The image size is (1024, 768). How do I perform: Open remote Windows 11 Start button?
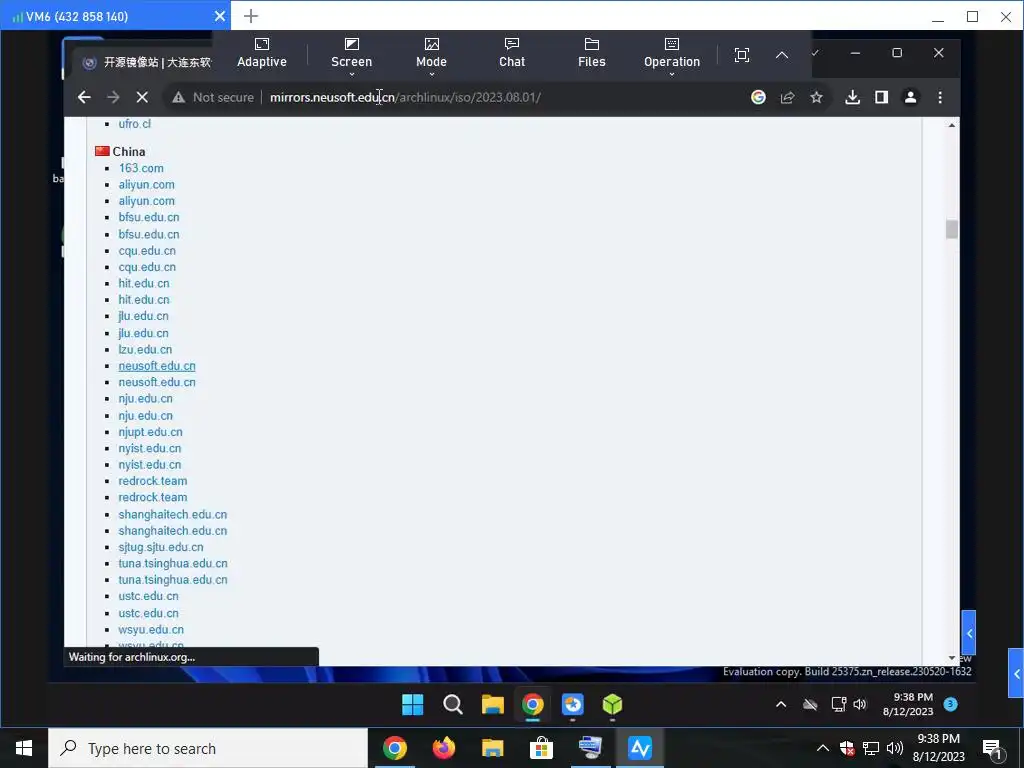pos(412,705)
